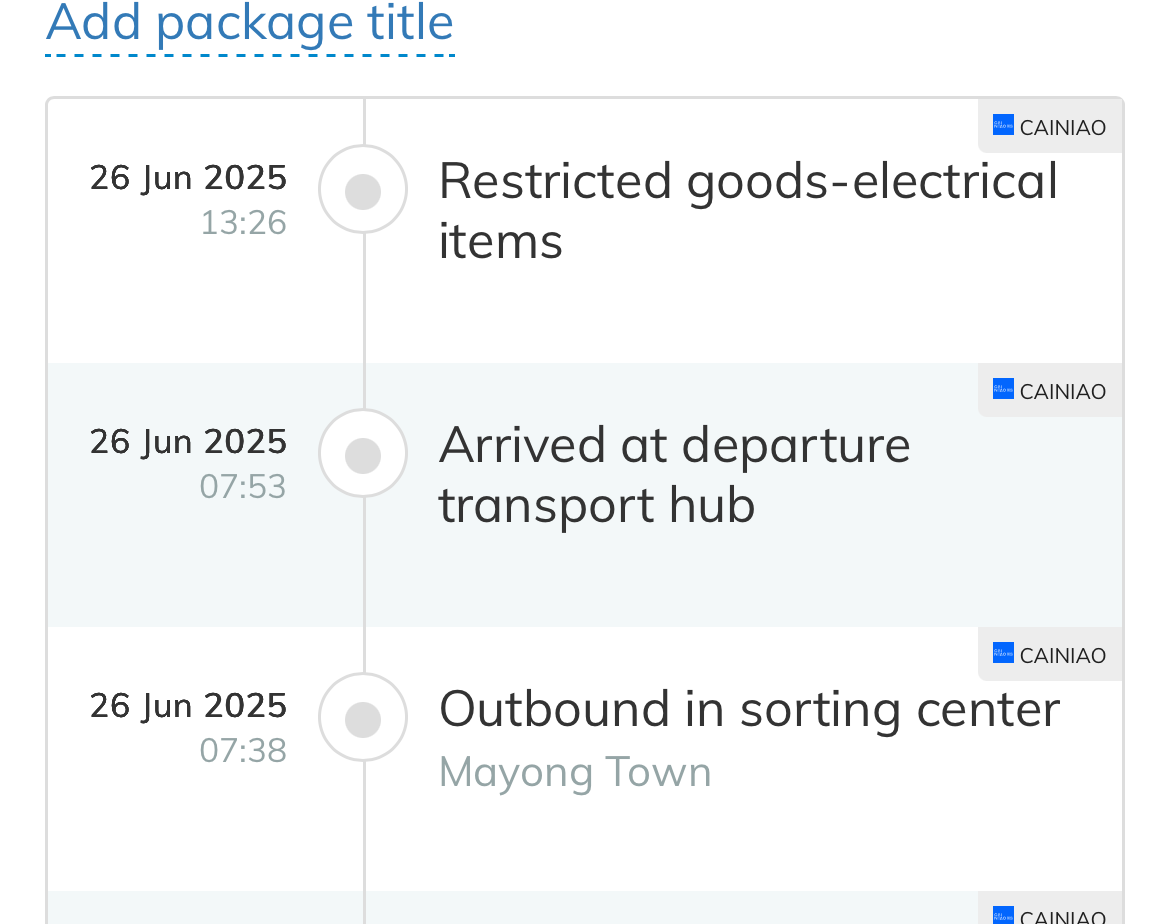The image size is (1170, 924).
Task: Select the timeline marker for 07:38 event
Action: tap(363, 718)
